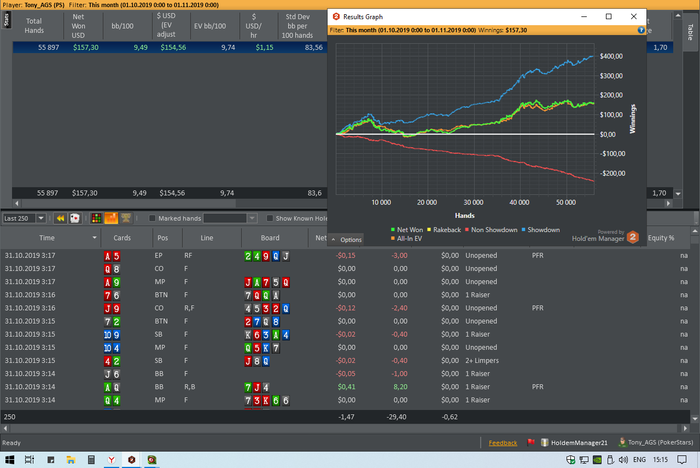Enable the Show Known Hole checkbox
Viewport: 700px width, 468px height.
click(270, 218)
